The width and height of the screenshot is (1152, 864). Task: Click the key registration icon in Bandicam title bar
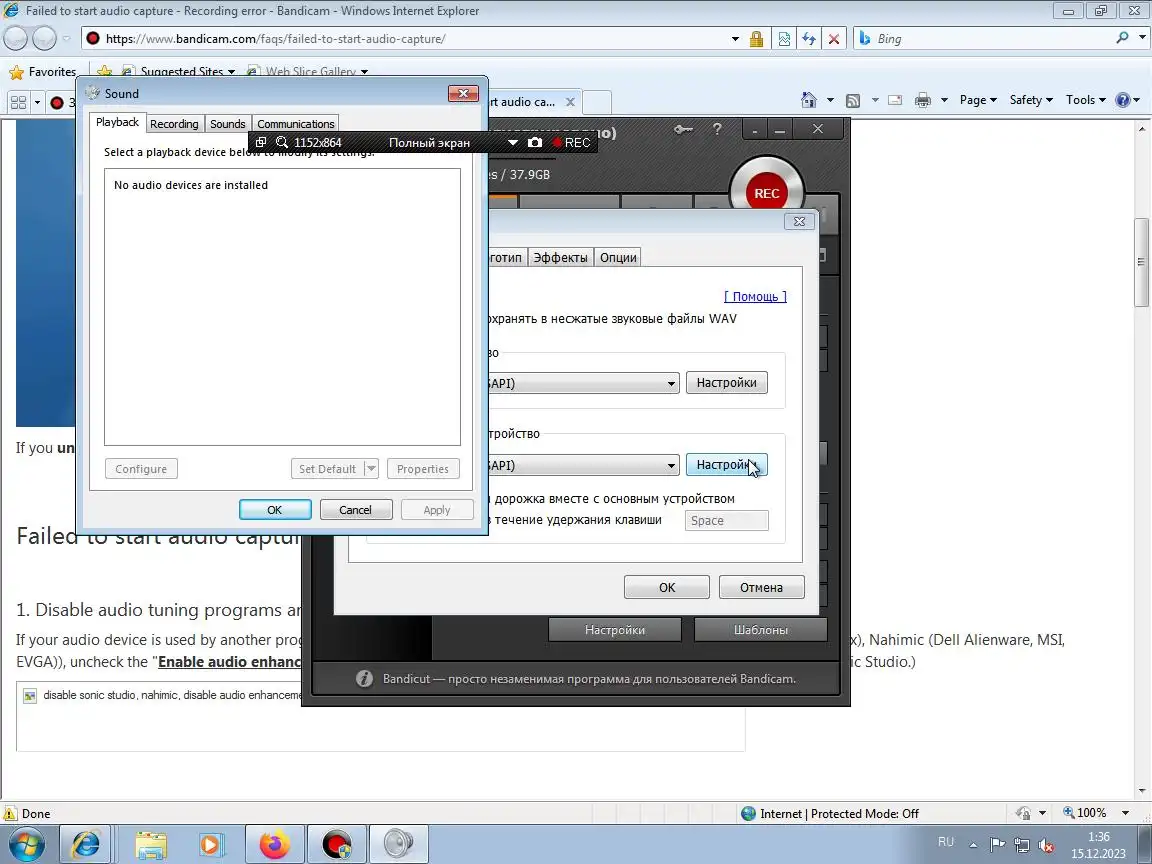[683, 129]
